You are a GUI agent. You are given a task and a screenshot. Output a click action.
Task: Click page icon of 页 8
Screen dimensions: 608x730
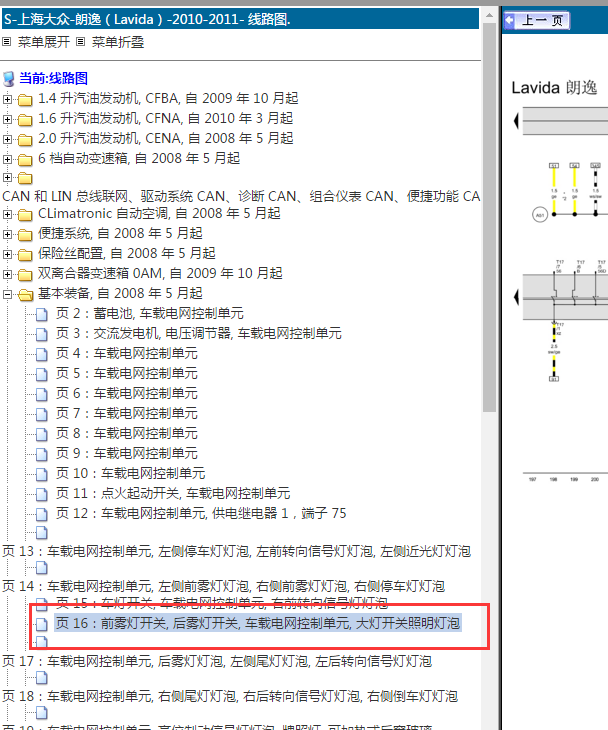pyautogui.click(x=42, y=434)
